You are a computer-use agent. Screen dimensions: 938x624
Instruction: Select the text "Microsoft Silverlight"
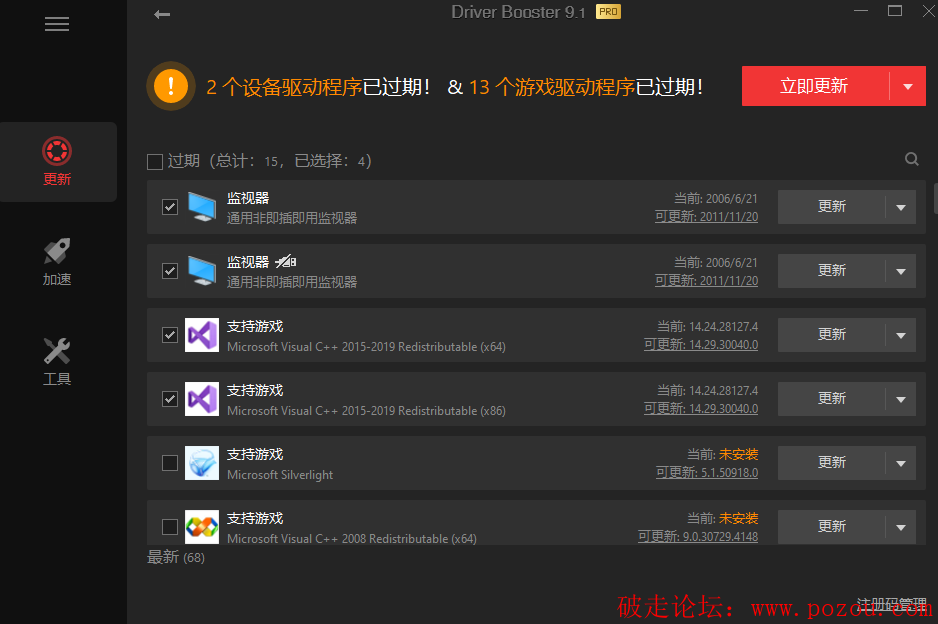click(x=280, y=475)
